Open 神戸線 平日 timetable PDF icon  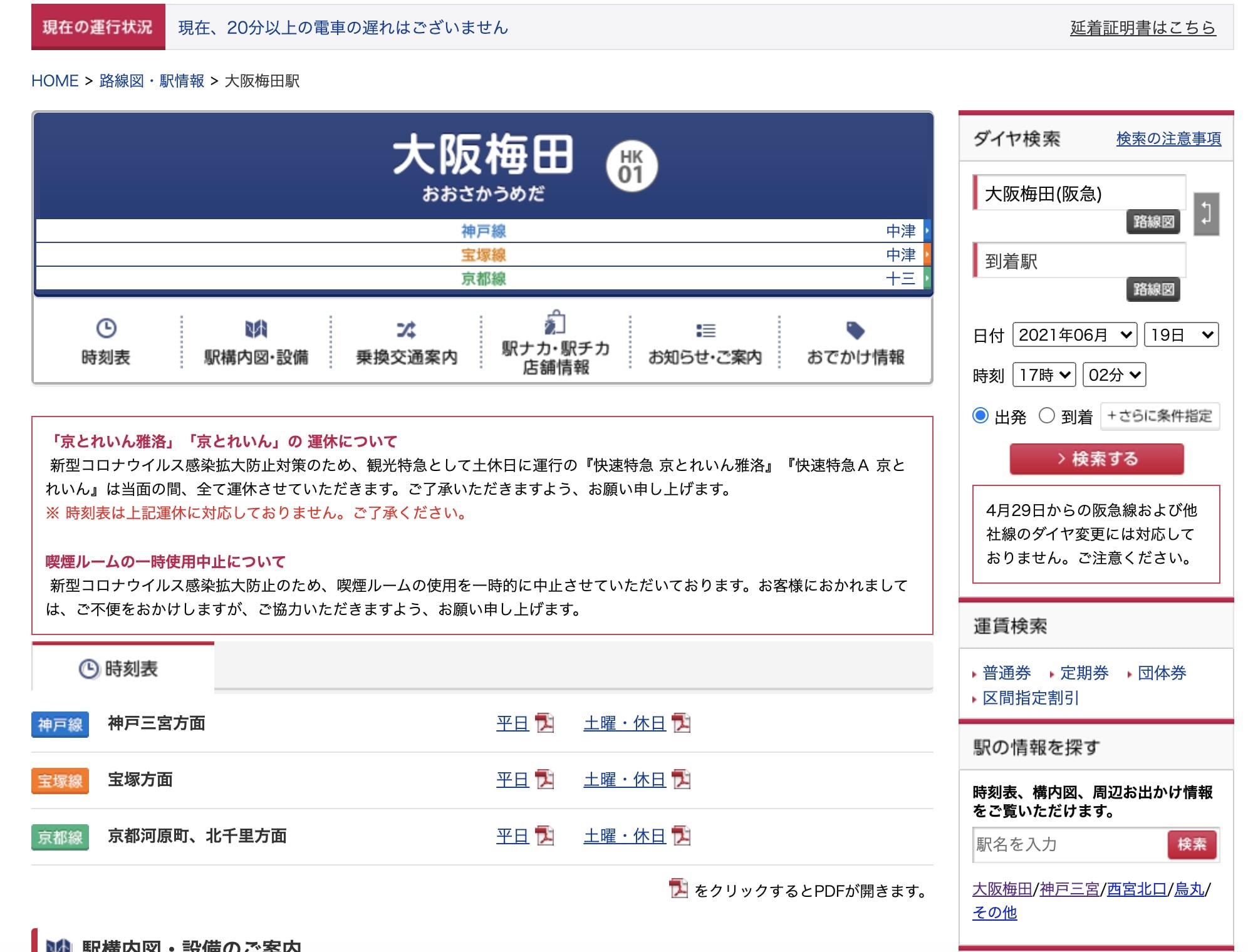tap(544, 723)
